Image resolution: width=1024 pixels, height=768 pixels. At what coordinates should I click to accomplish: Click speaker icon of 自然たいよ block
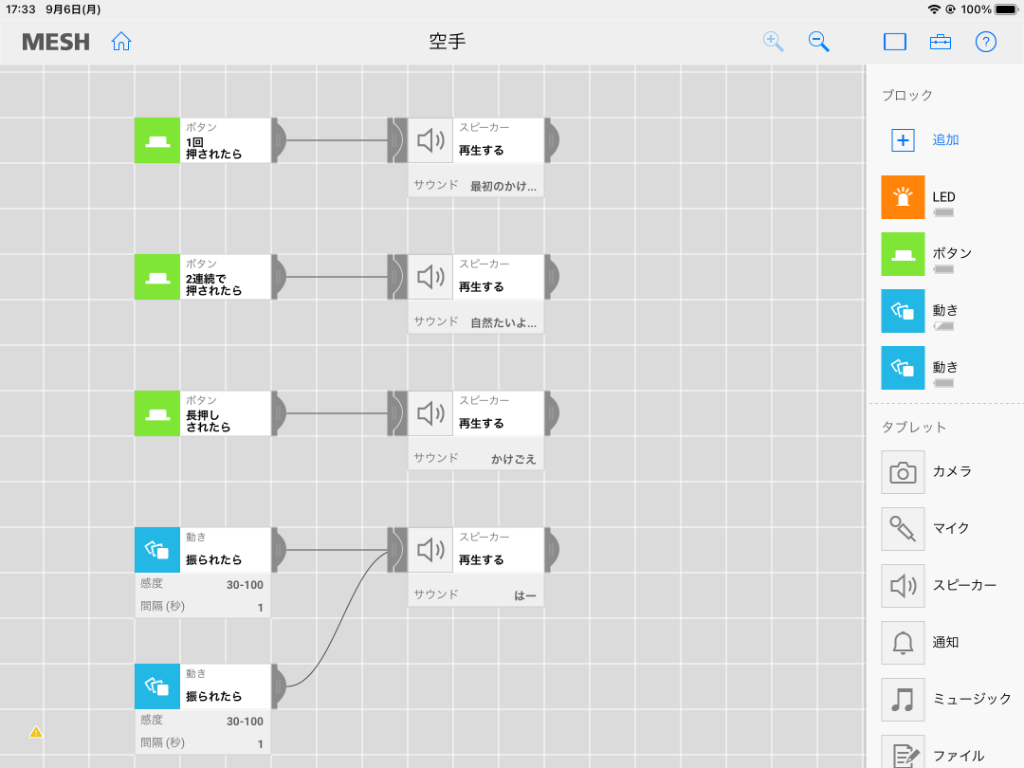click(430, 277)
